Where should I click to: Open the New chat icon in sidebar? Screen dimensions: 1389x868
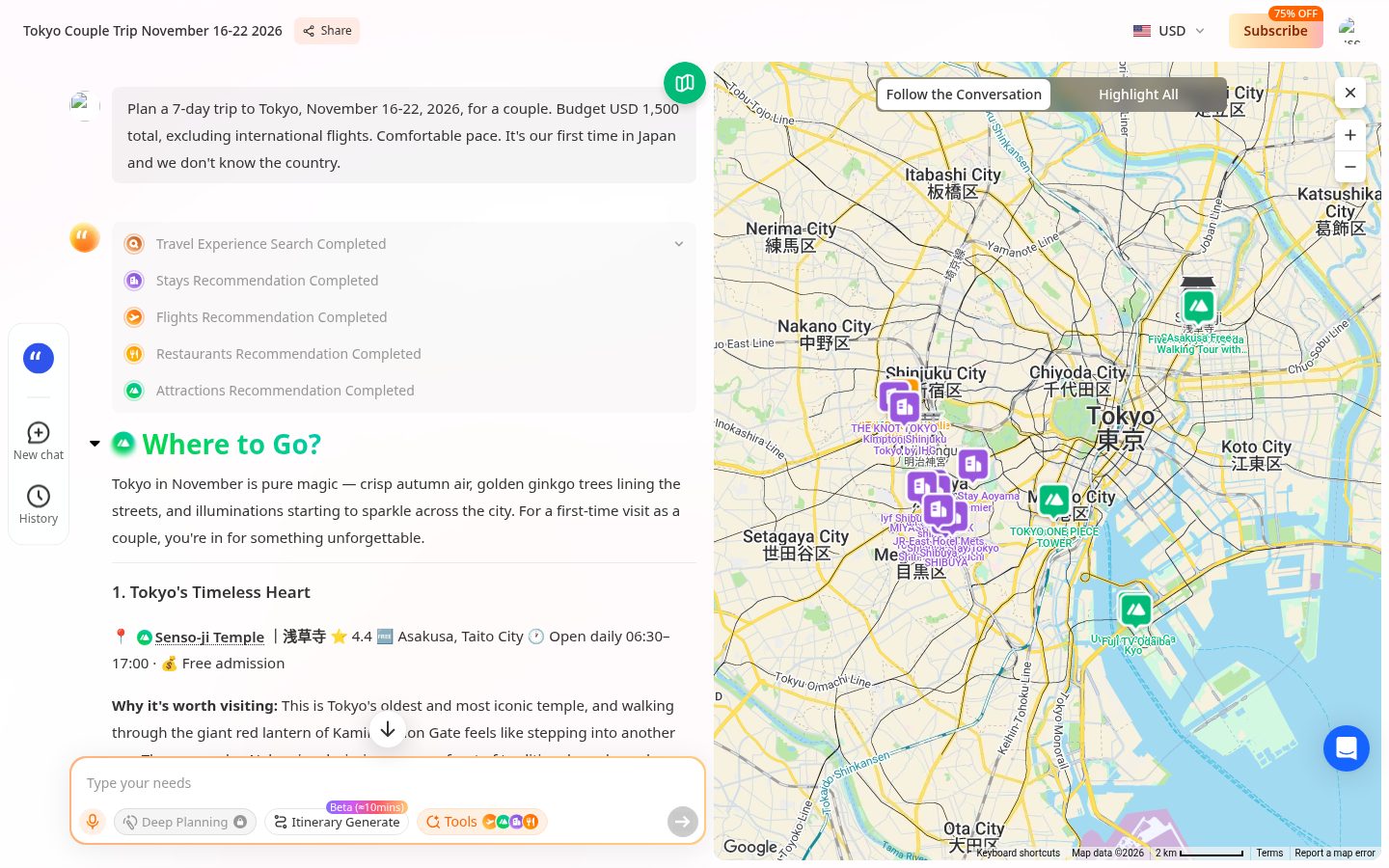coord(39,432)
